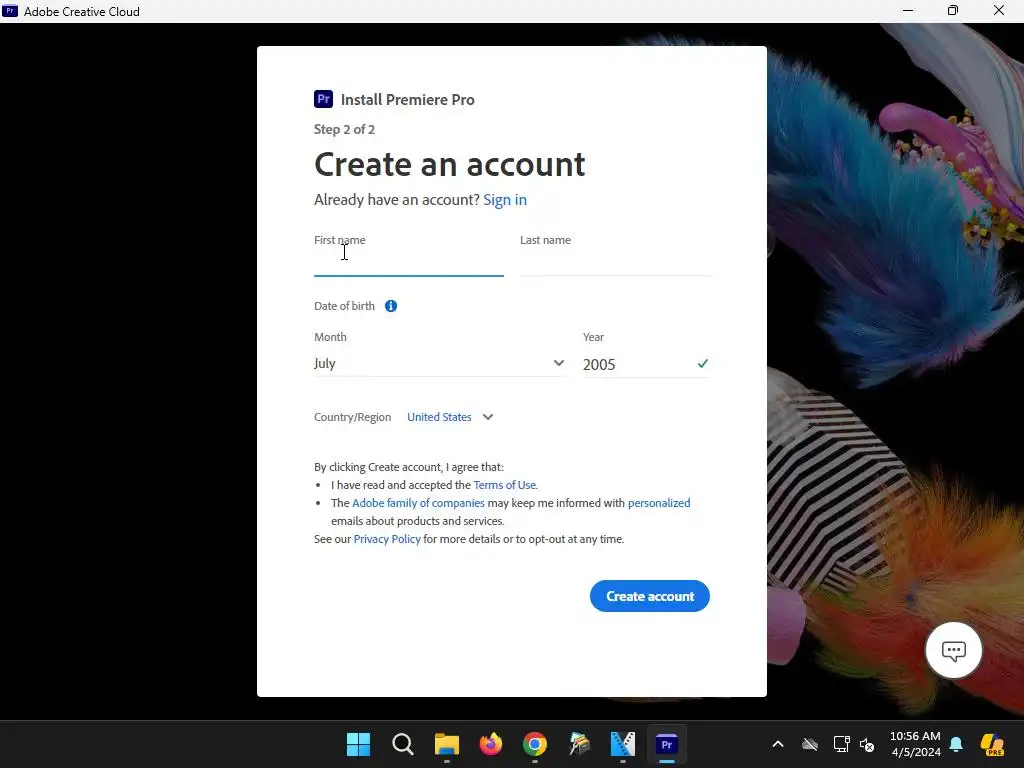
Task: Click the Adobe Creative Cloud title bar icon
Action: click(10, 10)
